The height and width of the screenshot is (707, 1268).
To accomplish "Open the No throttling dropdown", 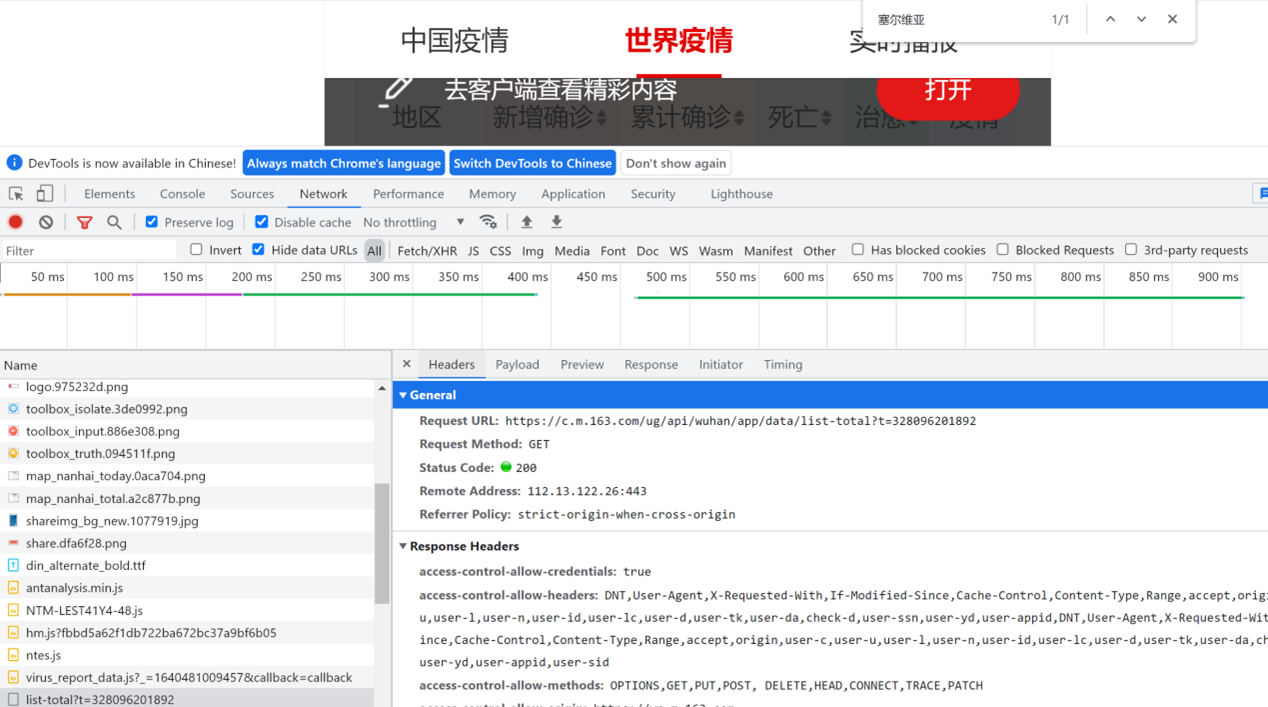I will [413, 222].
